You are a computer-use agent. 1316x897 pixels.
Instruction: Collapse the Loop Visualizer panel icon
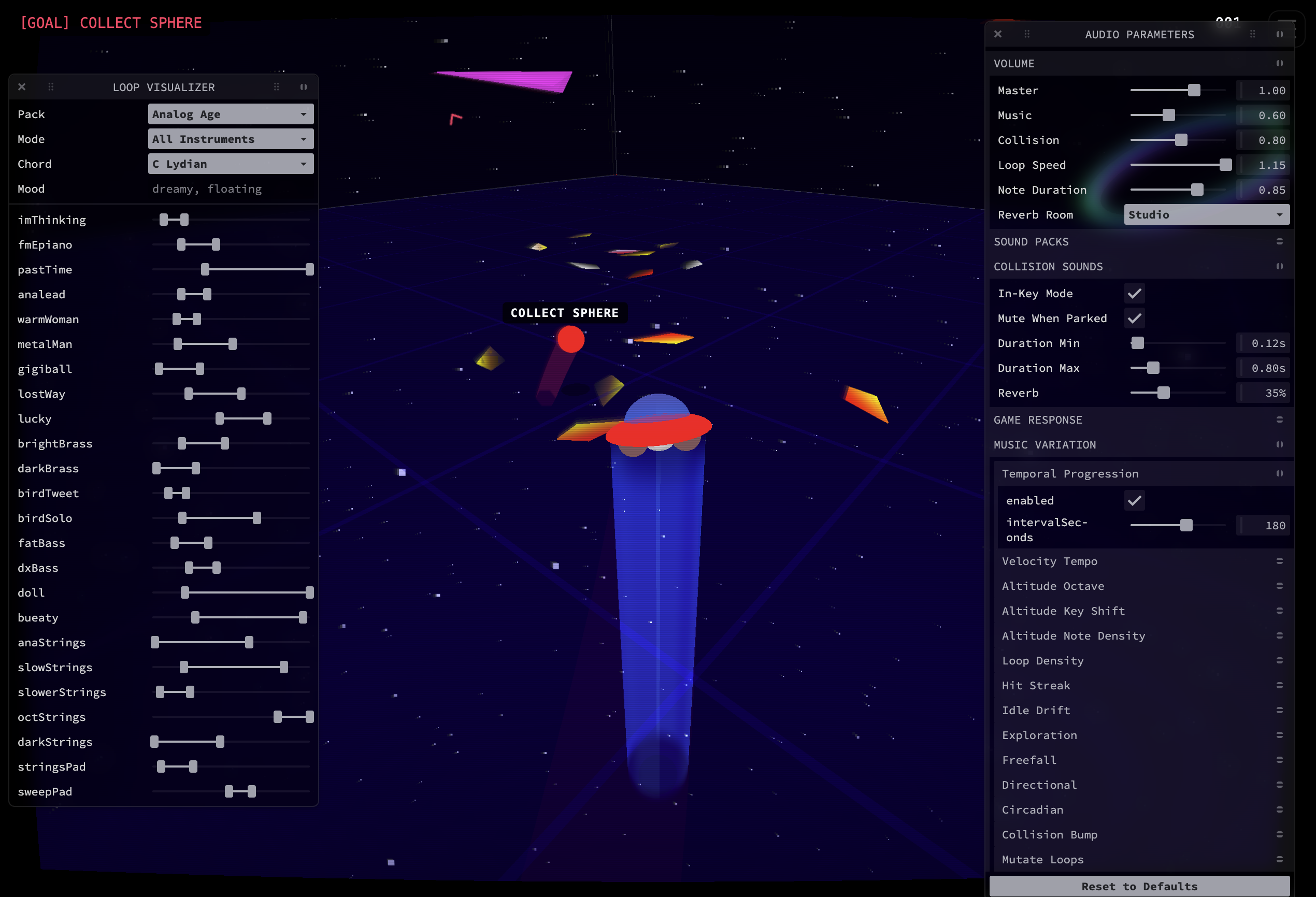coord(304,87)
